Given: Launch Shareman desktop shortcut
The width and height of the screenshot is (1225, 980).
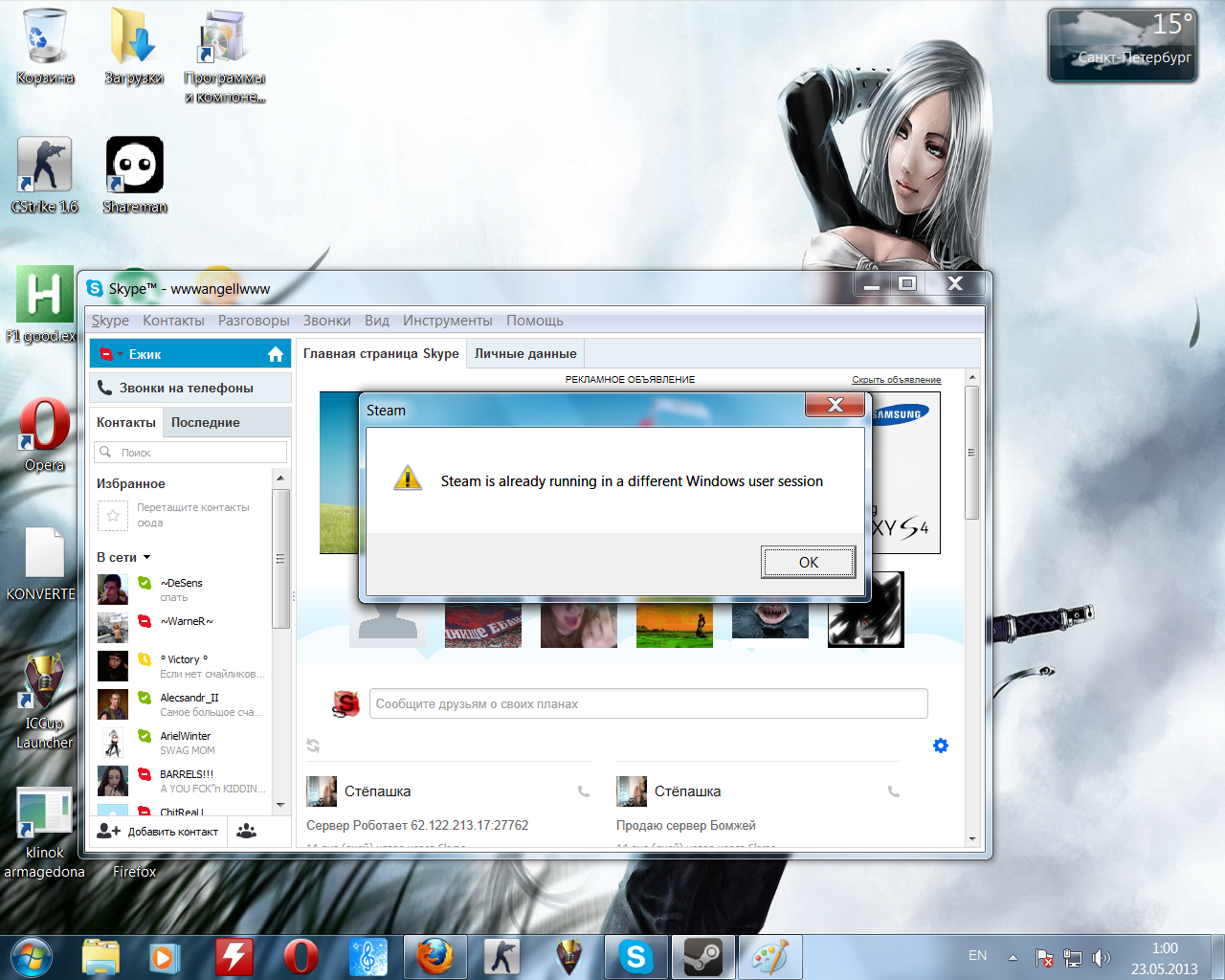Looking at the screenshot, I should coord(134,175).
